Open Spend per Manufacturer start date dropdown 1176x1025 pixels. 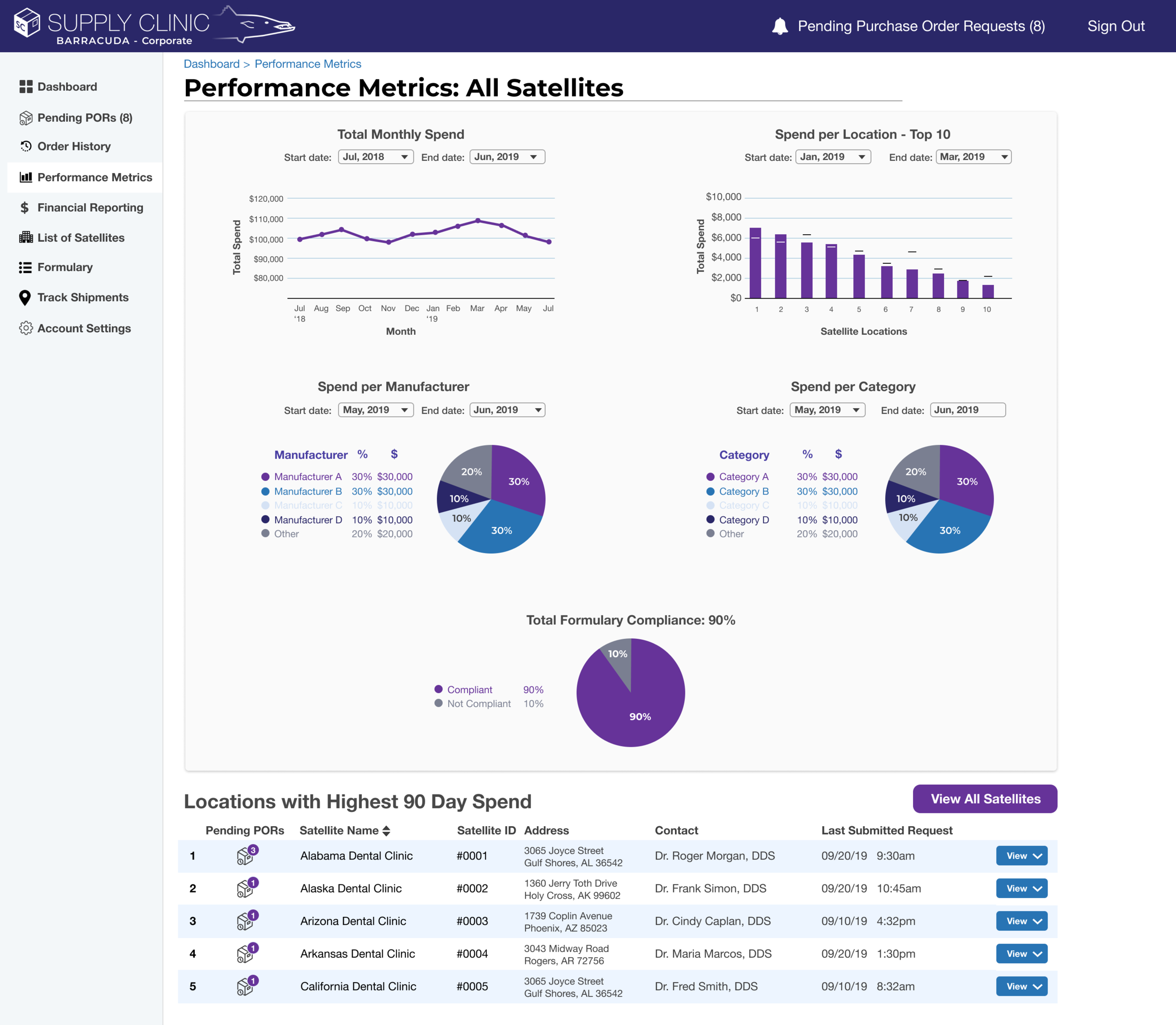[x=375, y=410]
